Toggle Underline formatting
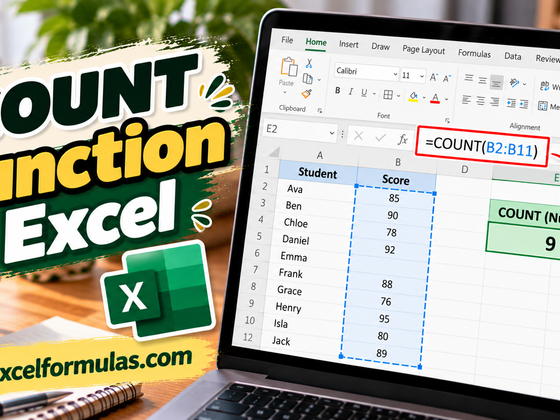 [364, 93]
